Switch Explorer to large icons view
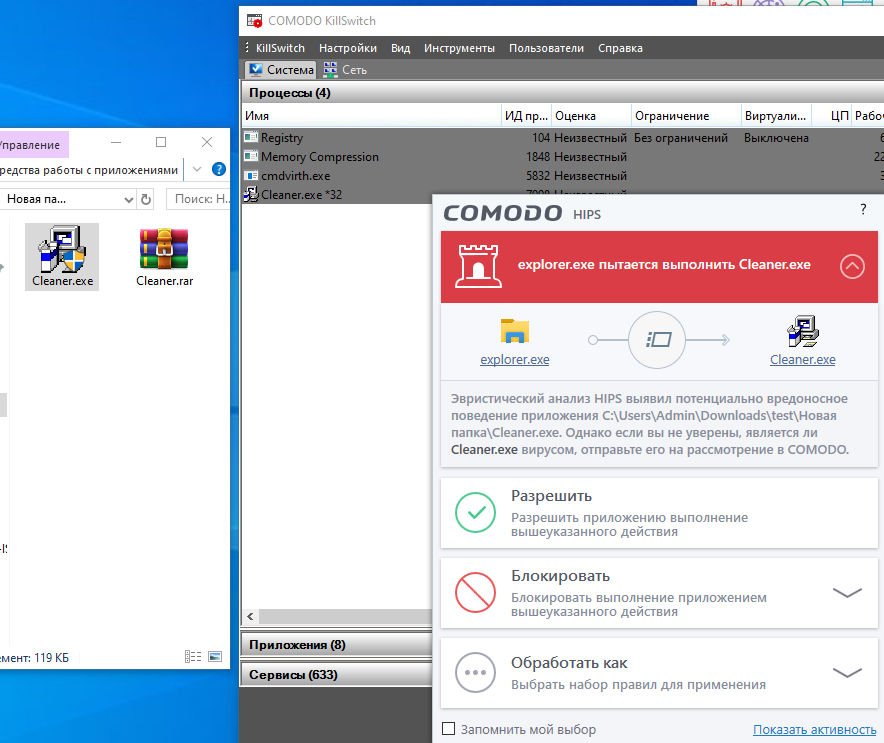This screenshot has width=884, height=743. tap(215, 656)
